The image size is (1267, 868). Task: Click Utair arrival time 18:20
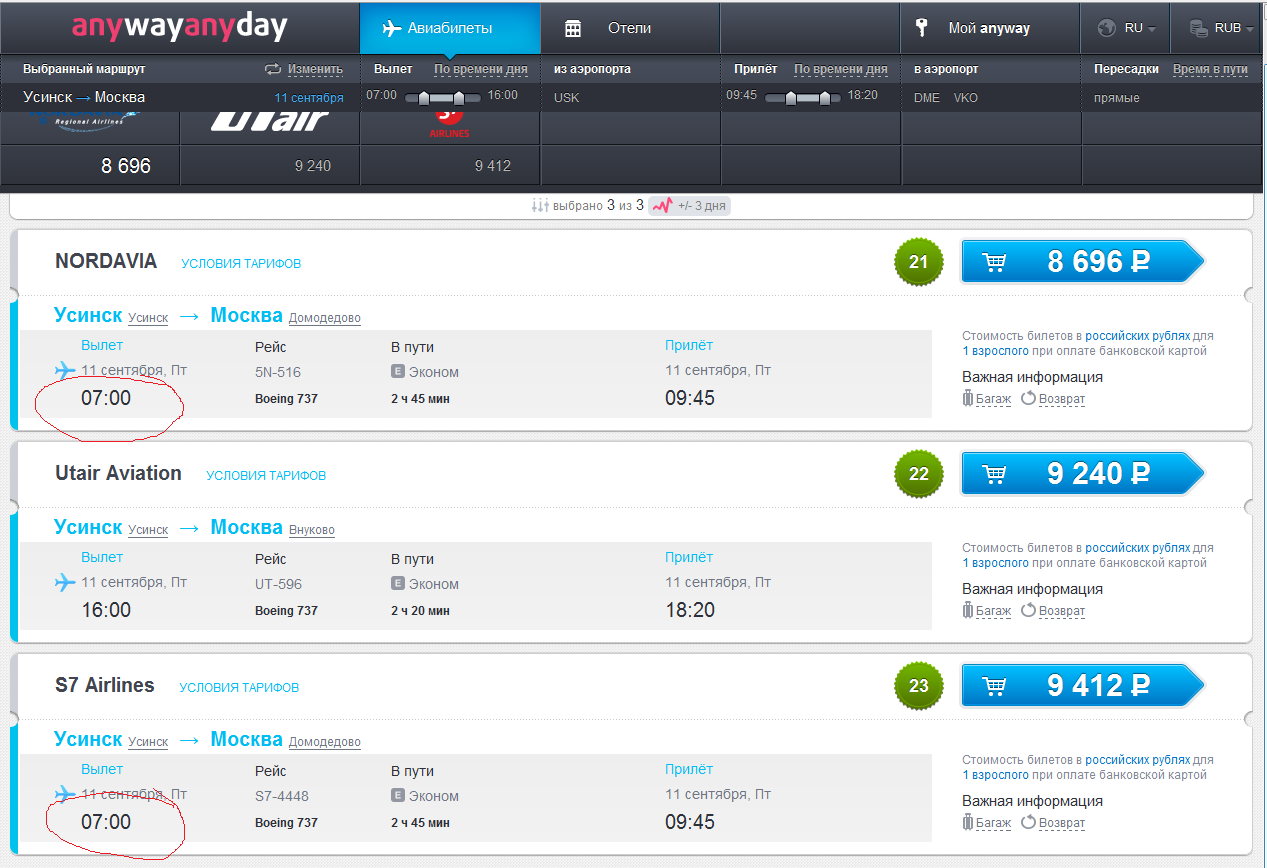click(690, 610)
